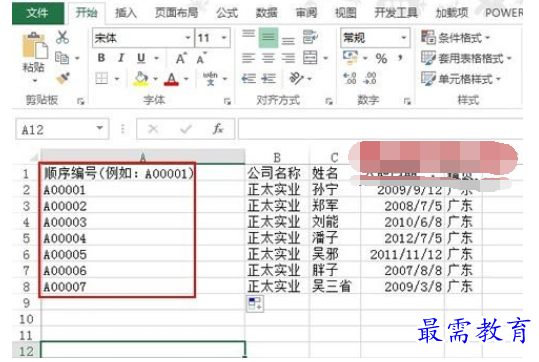Select row 5 header
The image size is (539, 362).
(x=26, y=238)
